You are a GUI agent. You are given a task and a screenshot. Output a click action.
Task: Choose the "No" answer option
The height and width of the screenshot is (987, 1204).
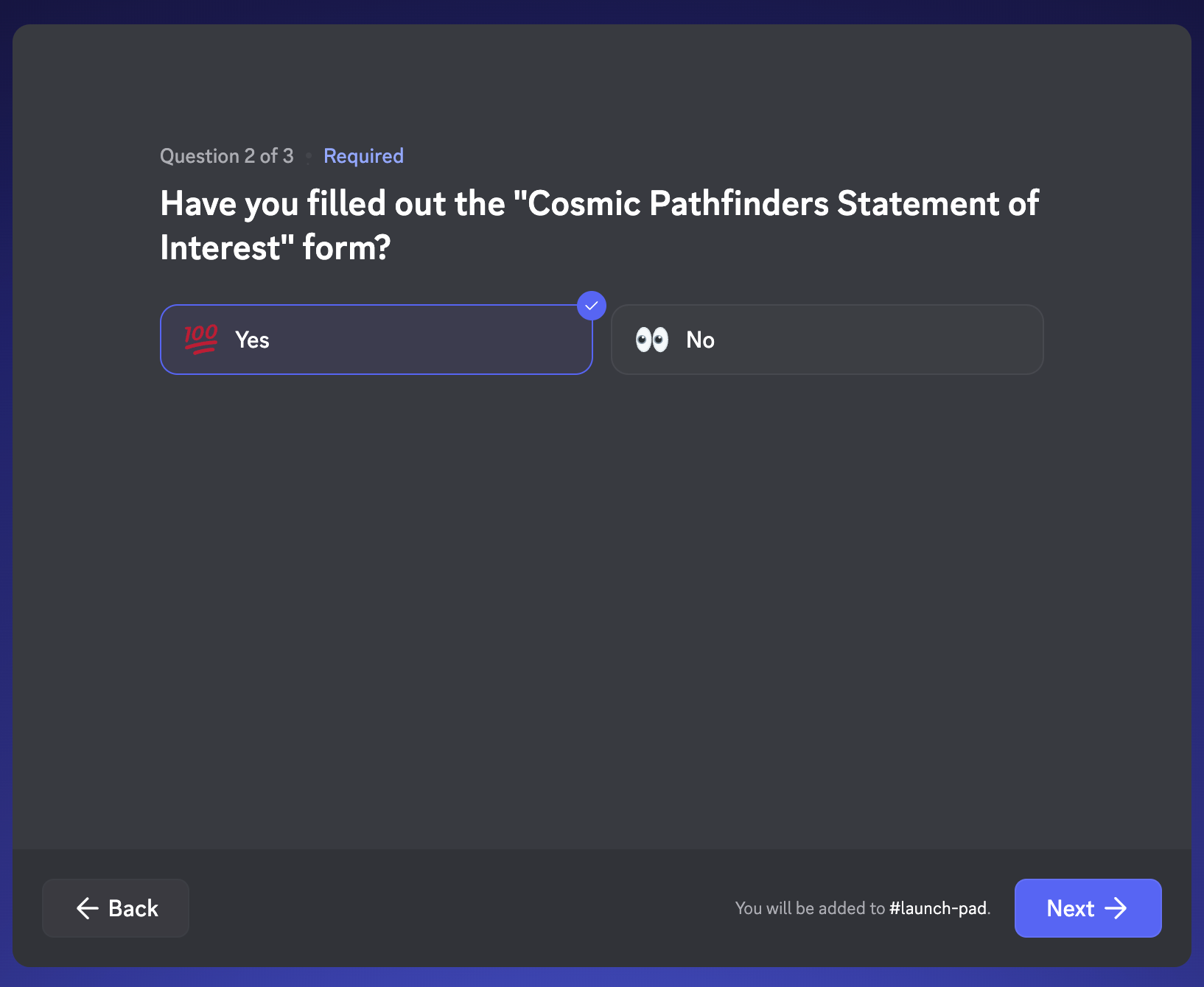coord(827,340)
